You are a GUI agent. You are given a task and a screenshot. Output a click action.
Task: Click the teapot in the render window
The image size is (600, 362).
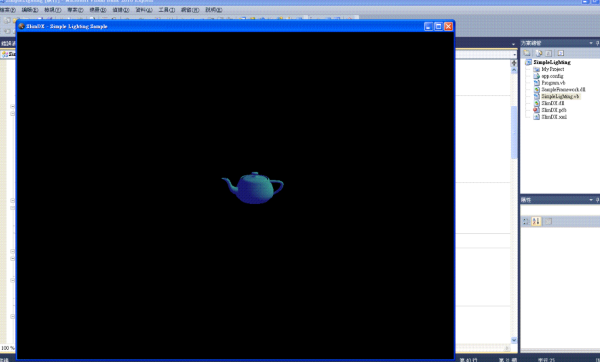253,188
